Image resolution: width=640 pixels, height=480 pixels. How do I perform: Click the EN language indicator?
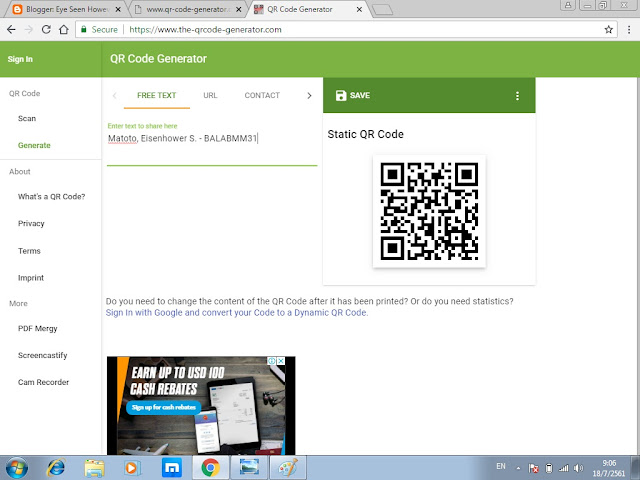click(x=501, y=466)
